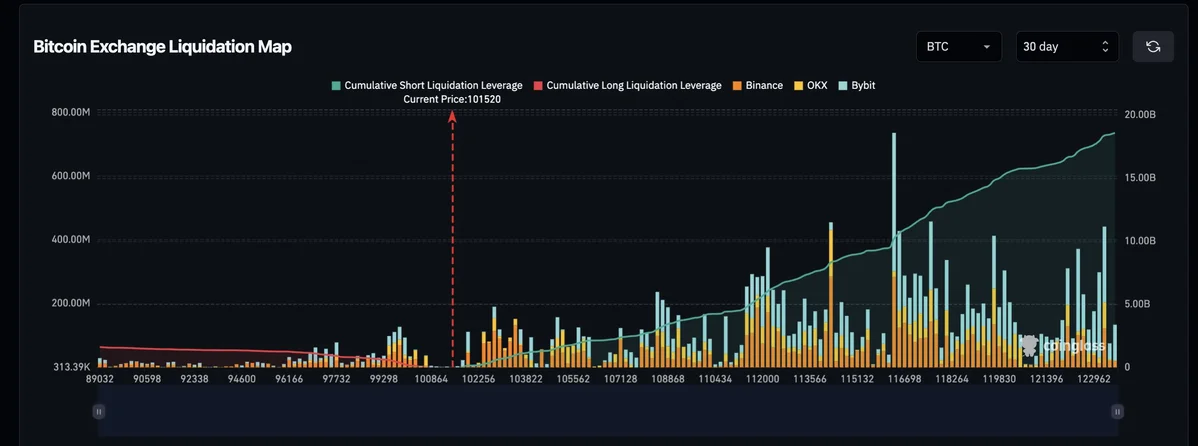Click the 800.00M left axis label

tap(71, 112)
